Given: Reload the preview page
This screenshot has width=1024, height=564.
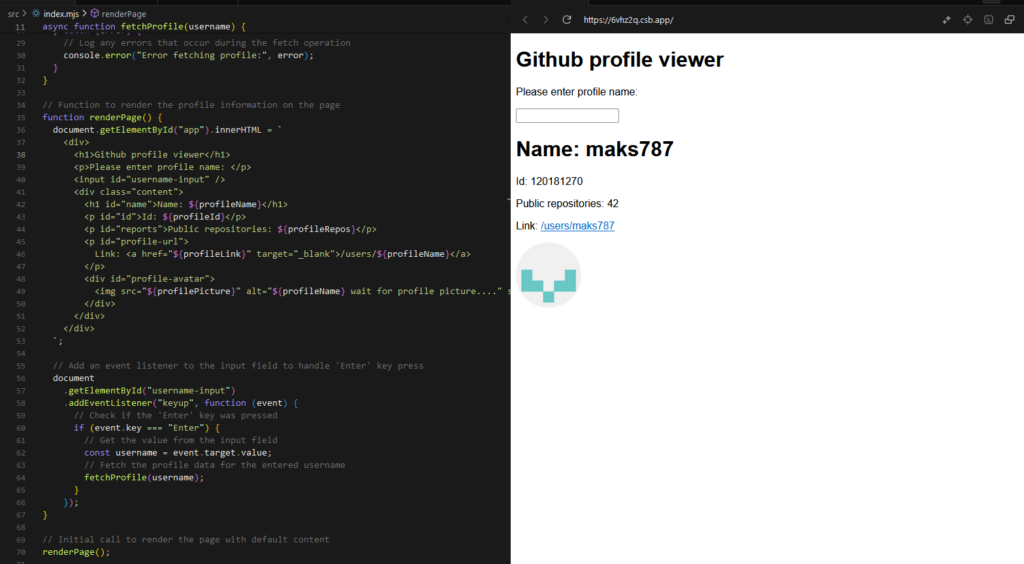Looking at the screenshot, I should click(567, 20).
